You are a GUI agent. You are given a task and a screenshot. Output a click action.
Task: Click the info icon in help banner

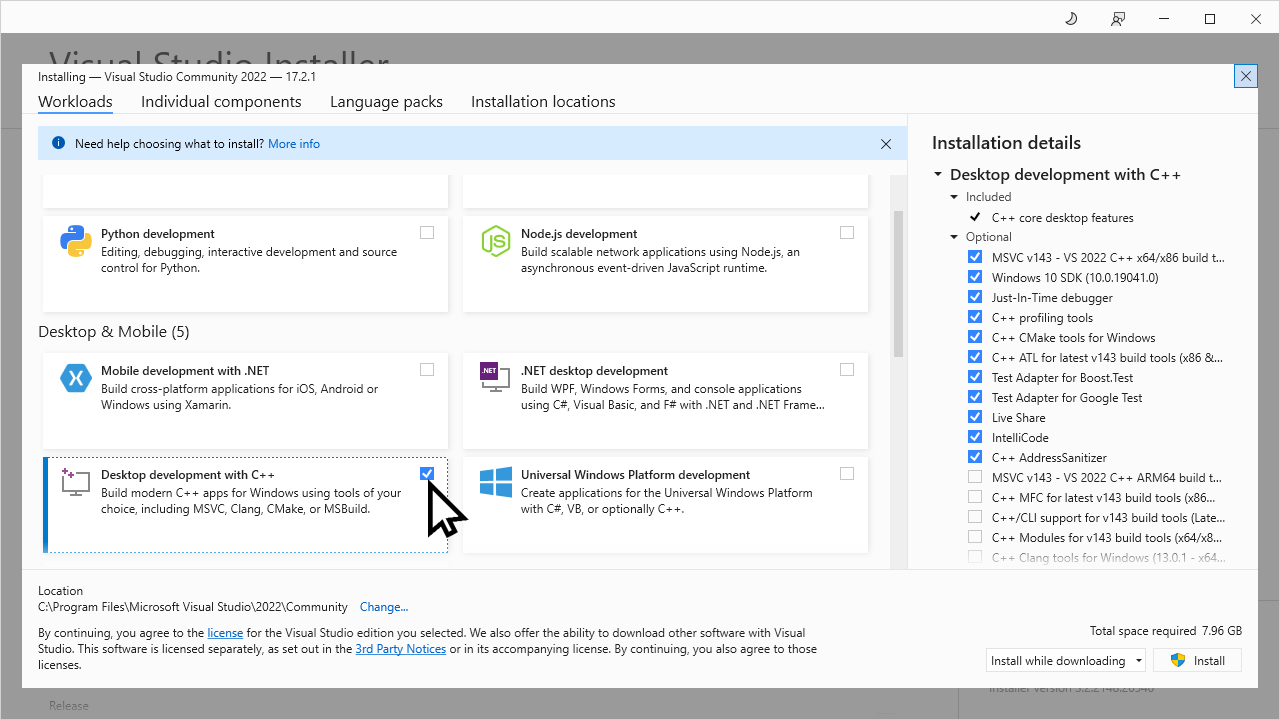(x=58, y=143)
